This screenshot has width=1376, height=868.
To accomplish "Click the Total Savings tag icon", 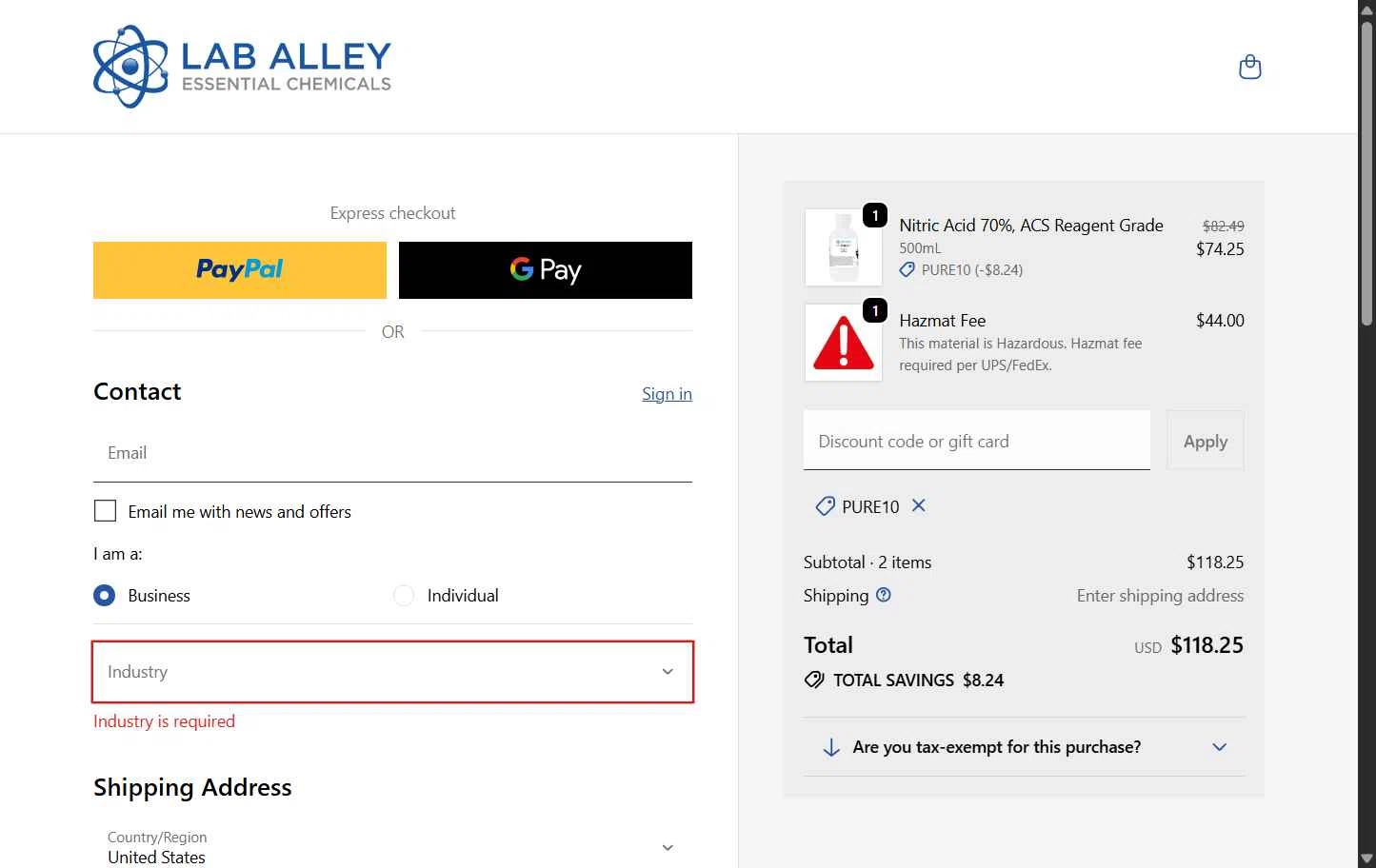I will pyautogui.click(x=814, y=680).
